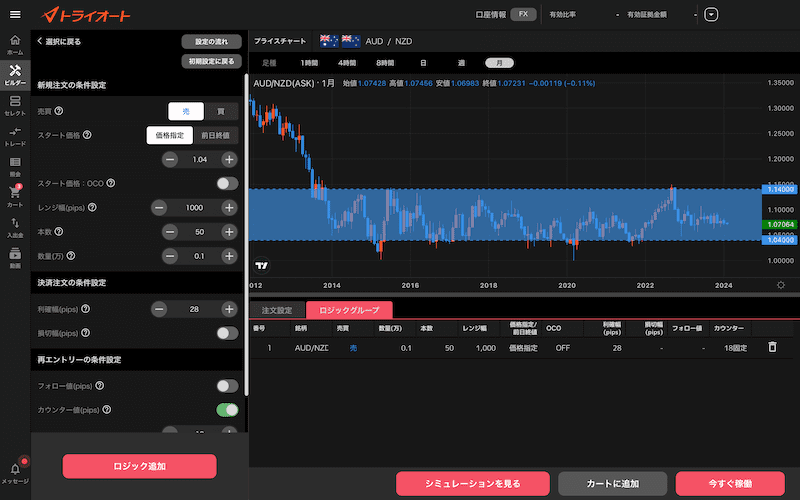Select 日 chart timeframe

pos(423,63)
